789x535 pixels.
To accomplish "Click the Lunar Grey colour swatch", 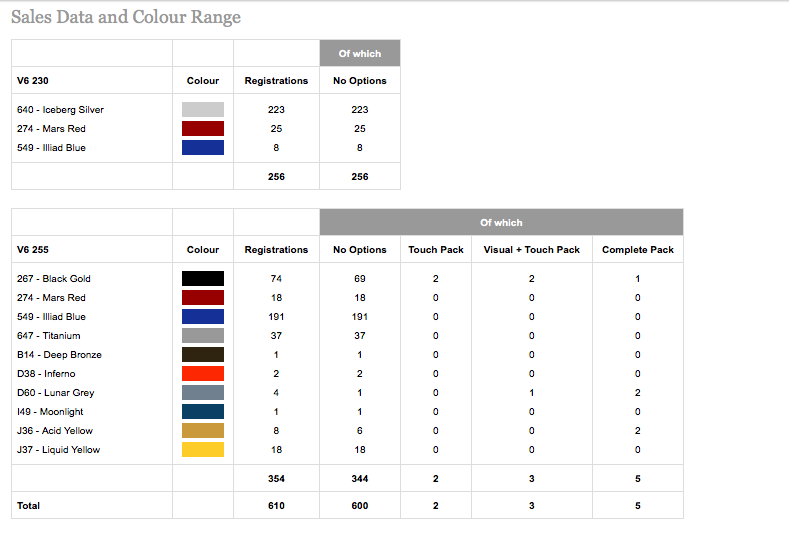I will pos(203,392).
